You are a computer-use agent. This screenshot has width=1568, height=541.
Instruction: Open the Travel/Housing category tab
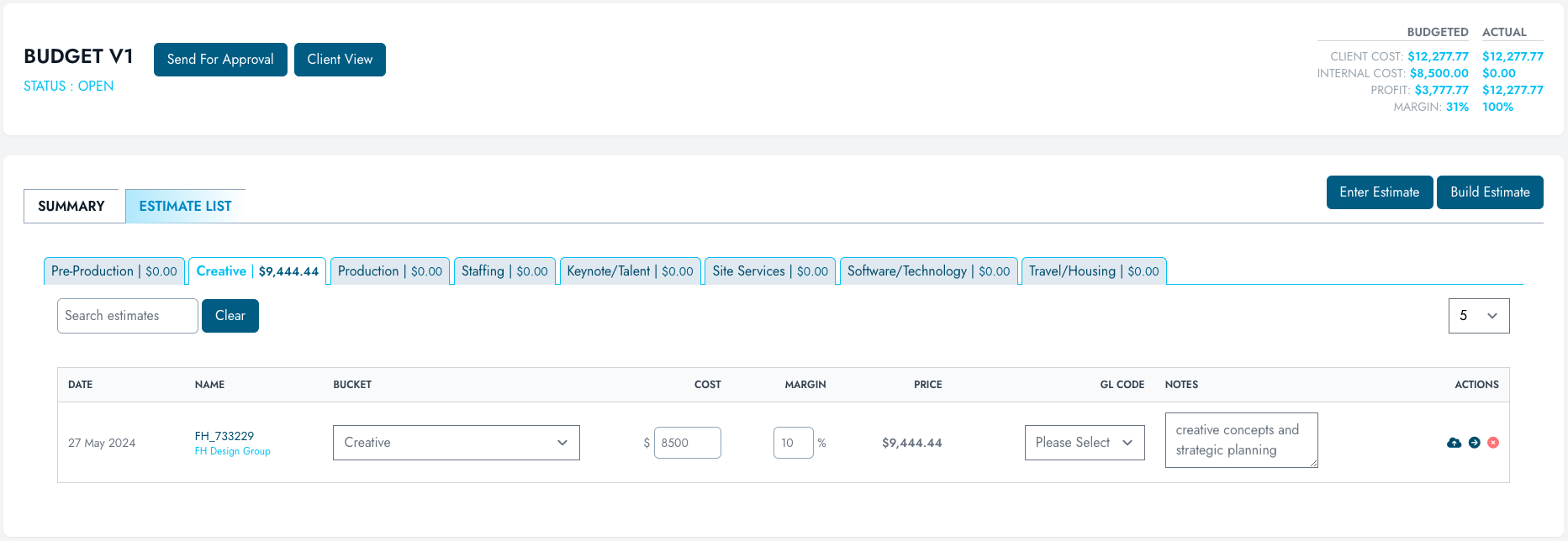(1093, 271)
